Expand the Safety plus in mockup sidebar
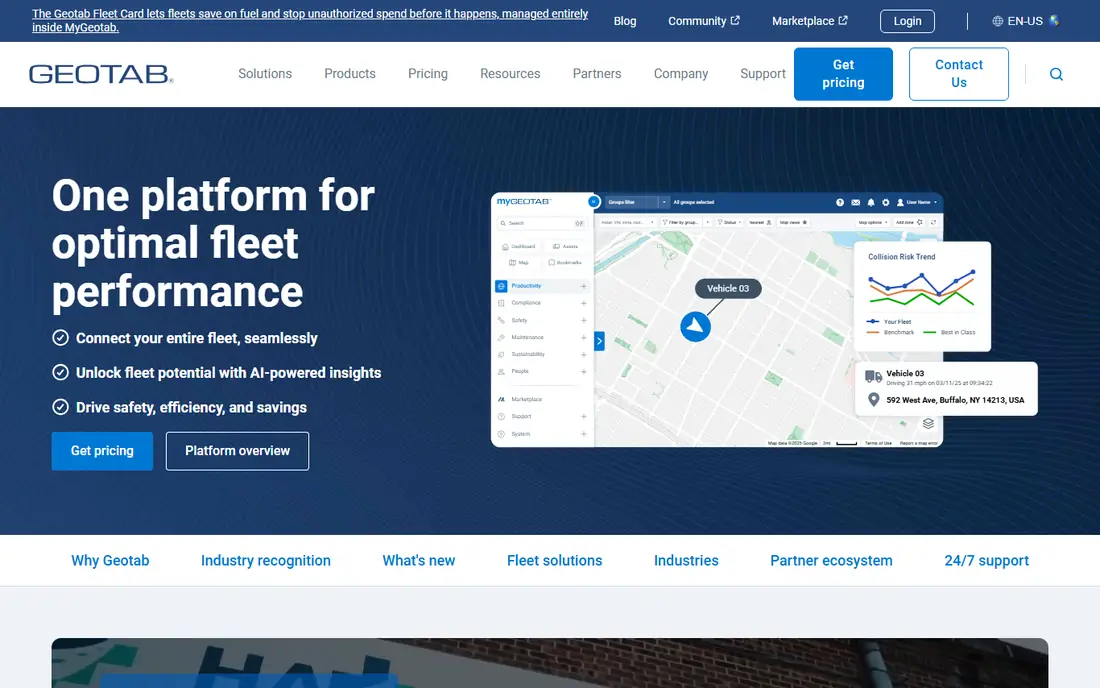The height and width of the screenshot is (688, 1100). pyautogui.click(x=583, y=321)
